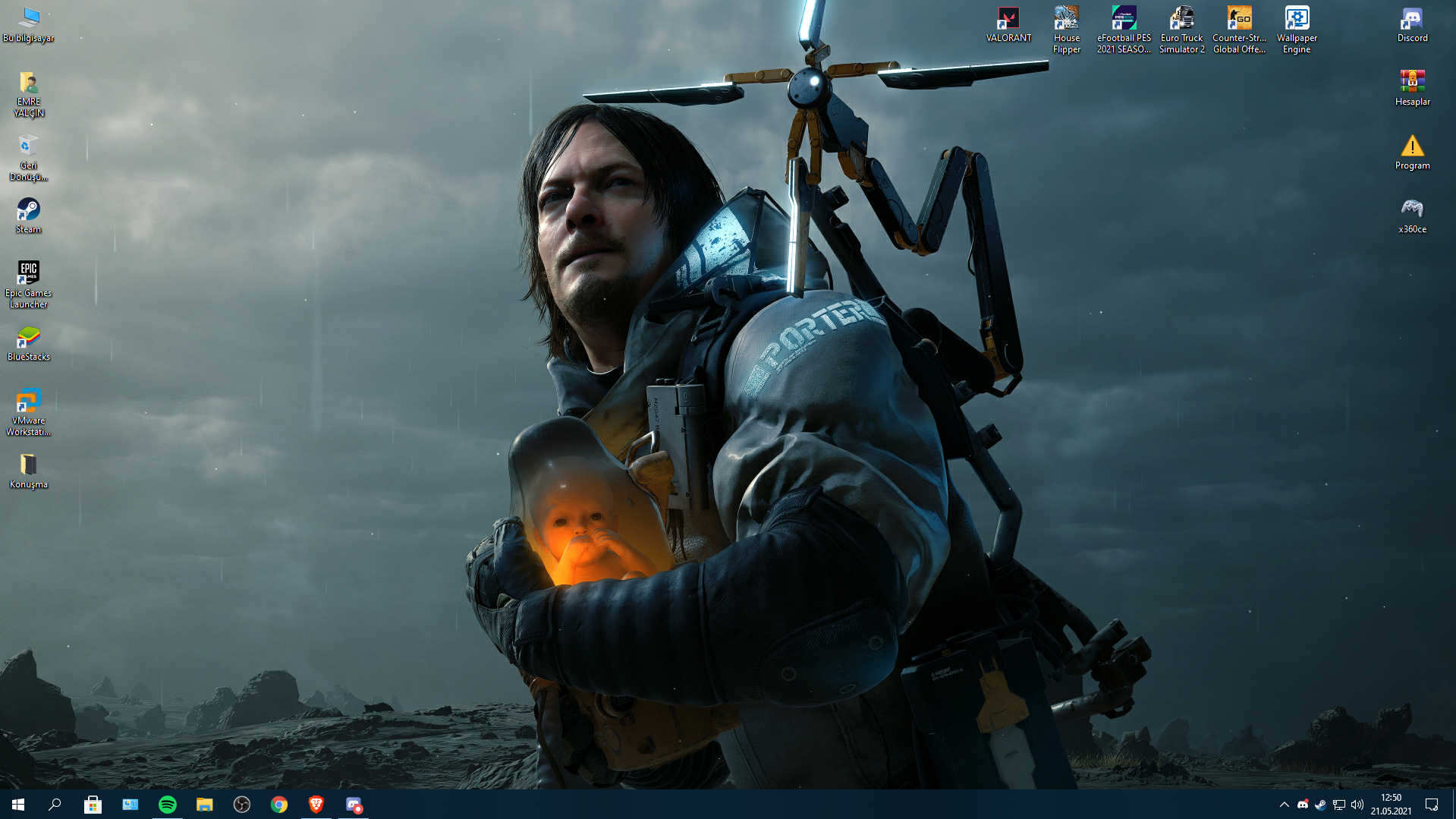Open the Action Center notifications
The height and width of the screenshot is (819, 1456).
click(x=1432, y=805)
